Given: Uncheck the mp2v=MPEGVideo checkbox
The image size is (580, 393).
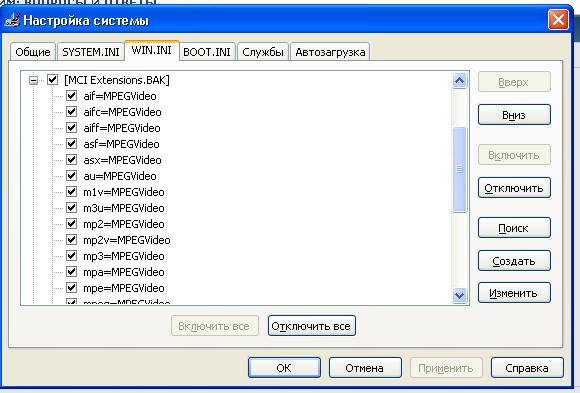Looking at the screenshot, I should pos(71,239).
